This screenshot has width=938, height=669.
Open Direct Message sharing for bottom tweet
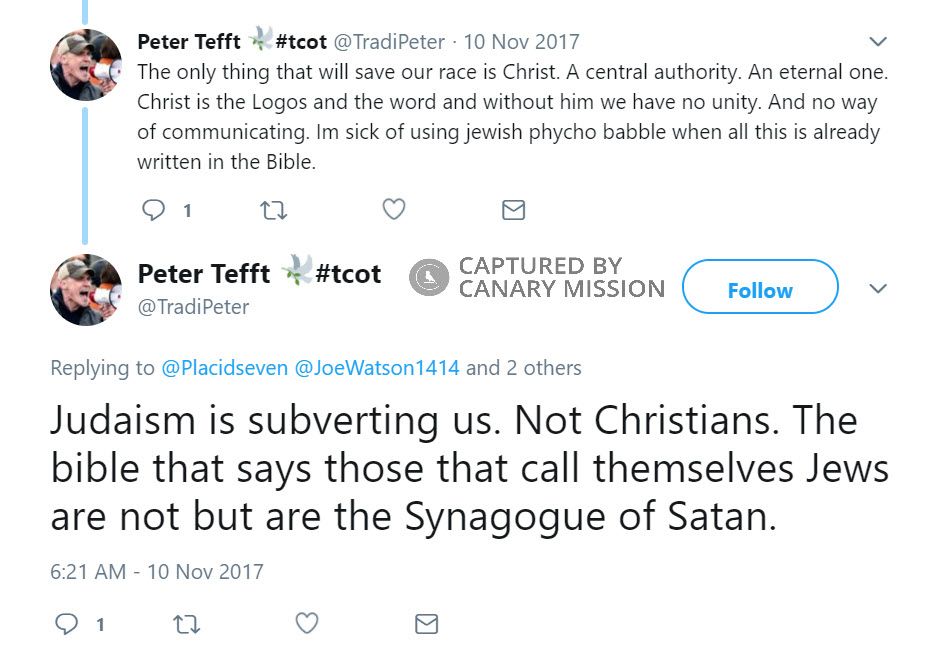coord(426,623)
